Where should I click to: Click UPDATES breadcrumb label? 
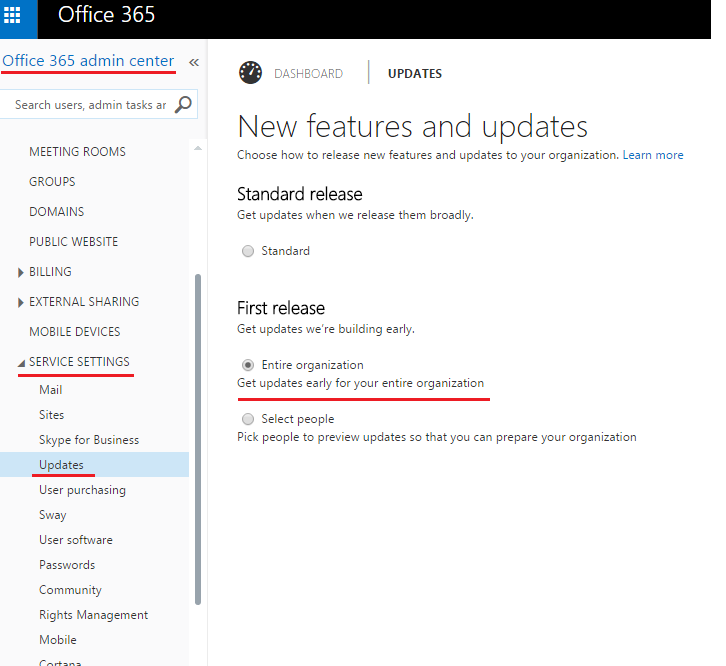(415, 74)
